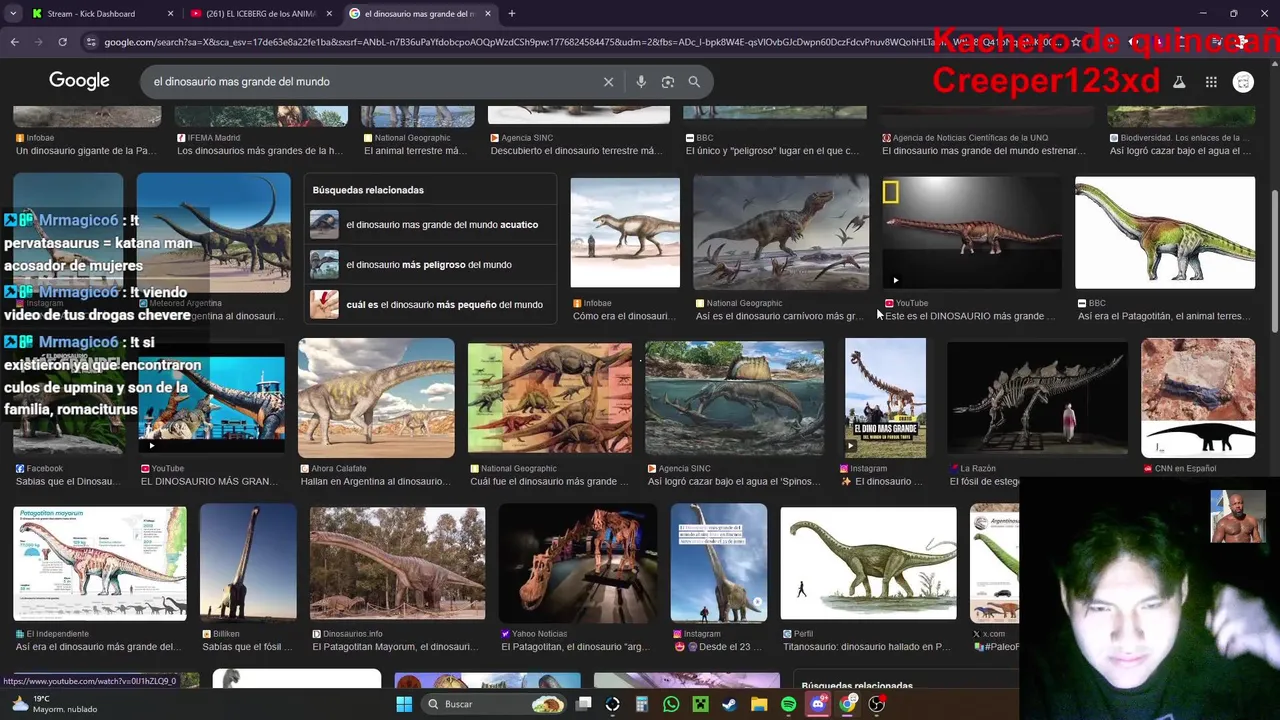
Task: Open Agencia SINC Spinosaurus underwater image
Action: coord(735,397)
